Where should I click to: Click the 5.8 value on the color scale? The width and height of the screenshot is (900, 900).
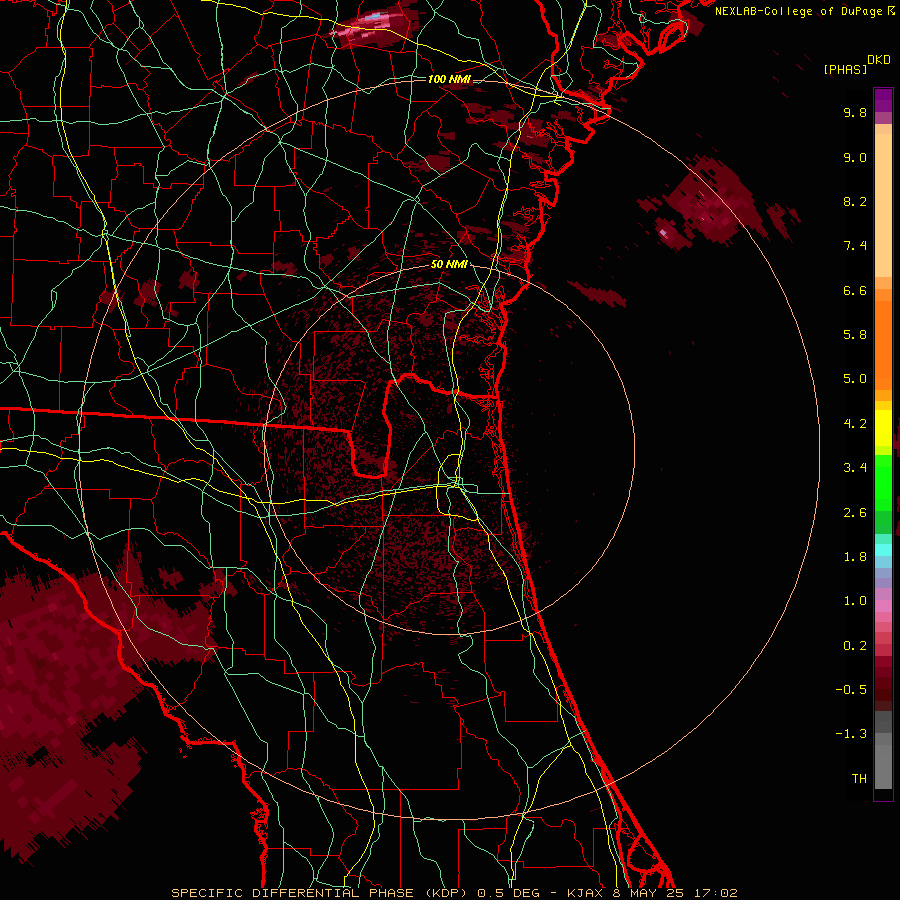pos(855,335)
